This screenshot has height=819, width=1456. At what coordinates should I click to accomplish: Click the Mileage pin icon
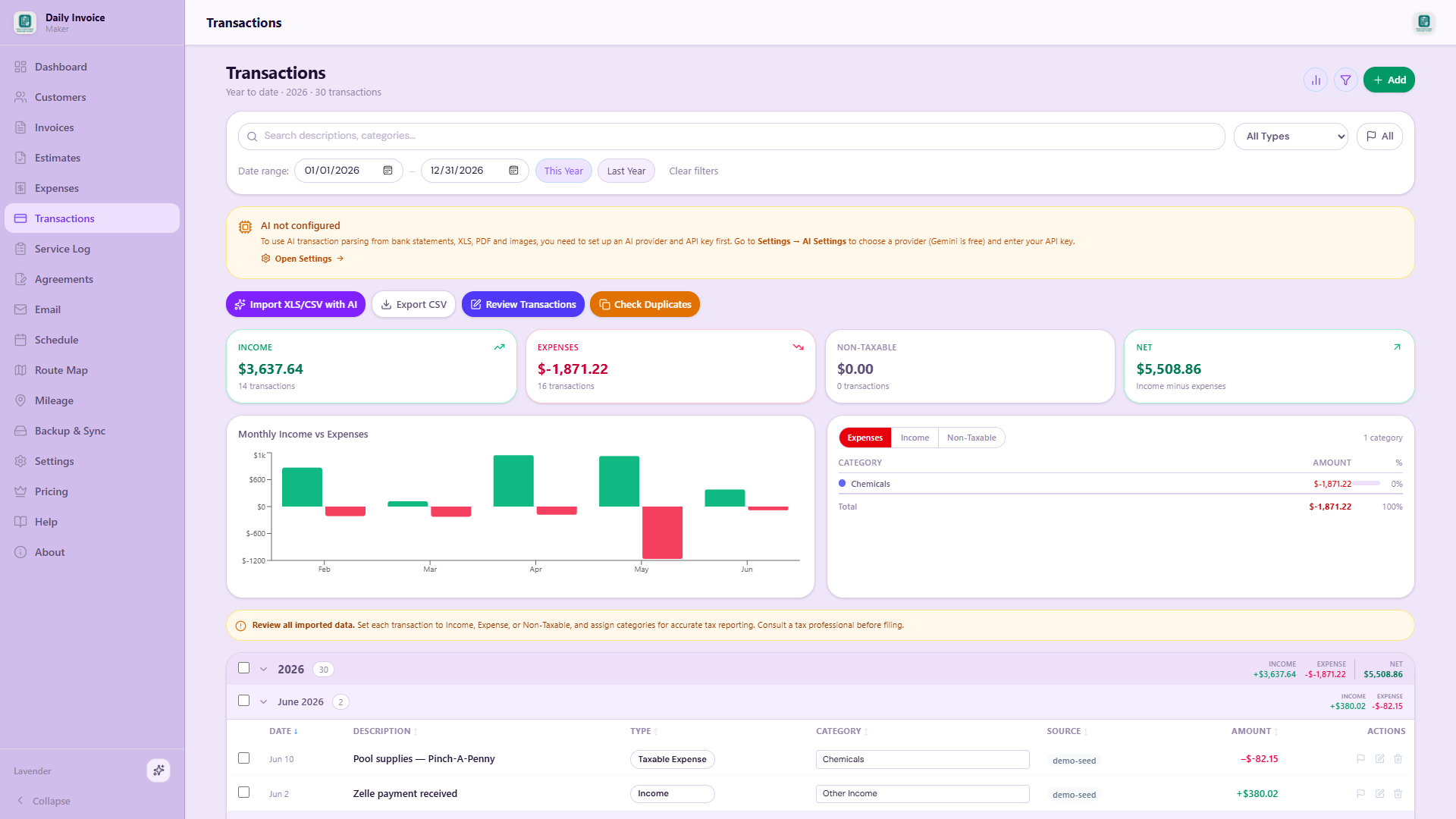point(20,400)
